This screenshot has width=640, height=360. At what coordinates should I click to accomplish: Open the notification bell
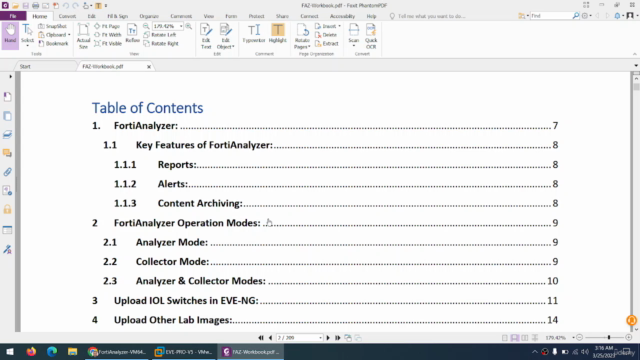coord(618,16)
